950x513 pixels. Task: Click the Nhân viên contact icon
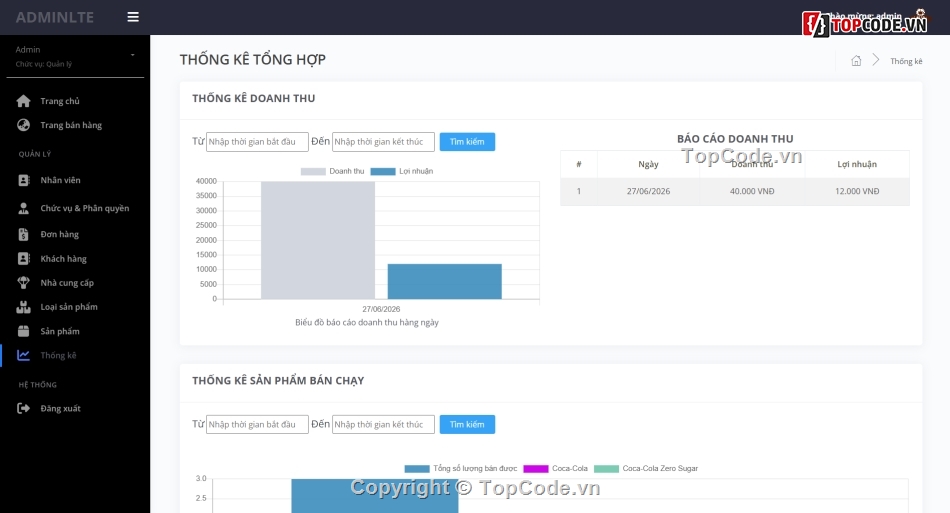pyautogui.click(x=24, y=180)
